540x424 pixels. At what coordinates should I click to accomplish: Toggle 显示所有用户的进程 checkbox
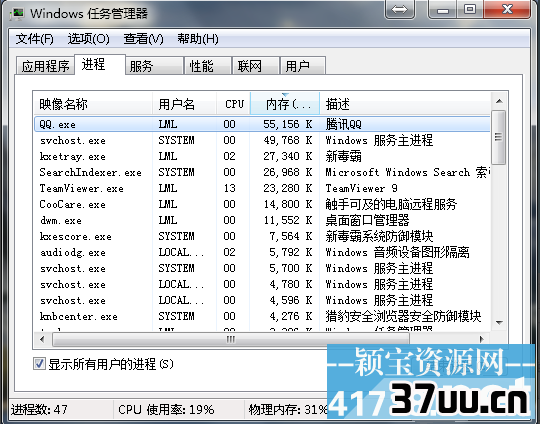pos(39,363)
